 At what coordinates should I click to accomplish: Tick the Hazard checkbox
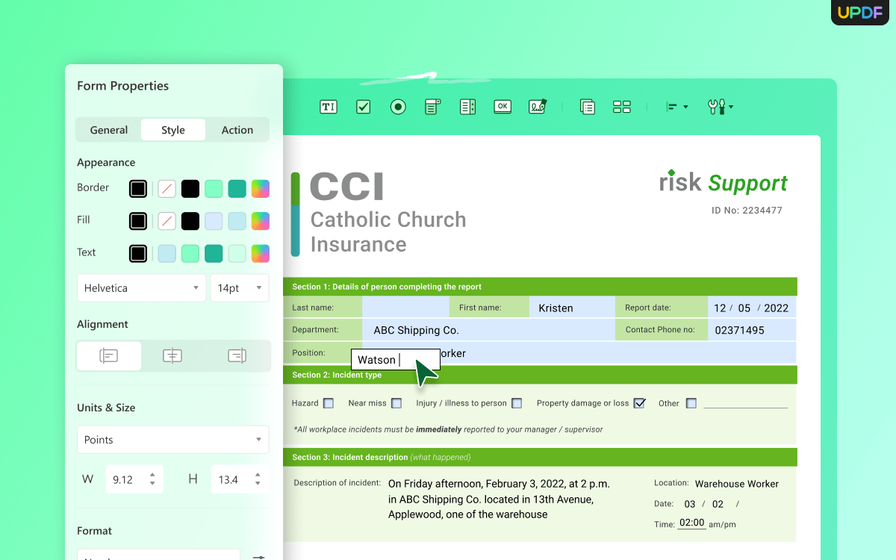[x=328, y=404]
